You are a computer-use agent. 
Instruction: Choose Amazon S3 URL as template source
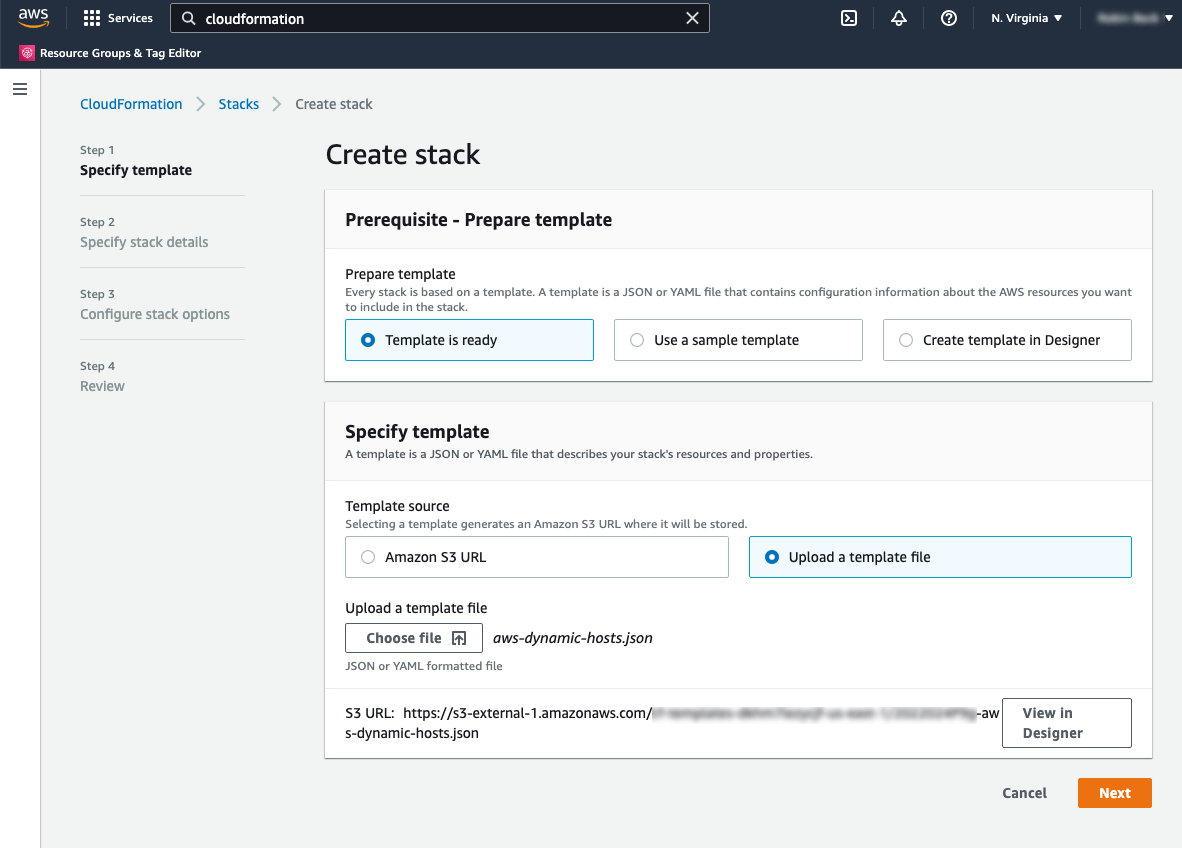(x=537, y=557)
